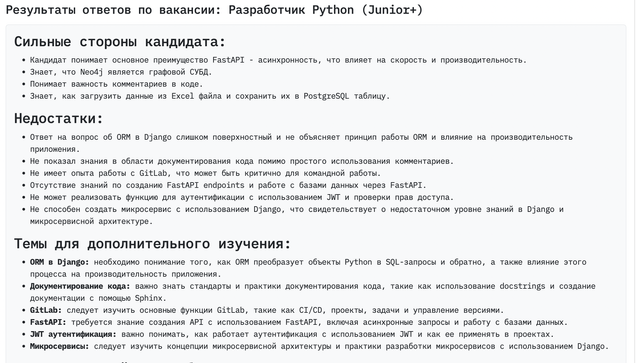Click the bullet about FastAPI endpoints knowledge
Screen dimensions: 636x363
[x=228, y=185]
